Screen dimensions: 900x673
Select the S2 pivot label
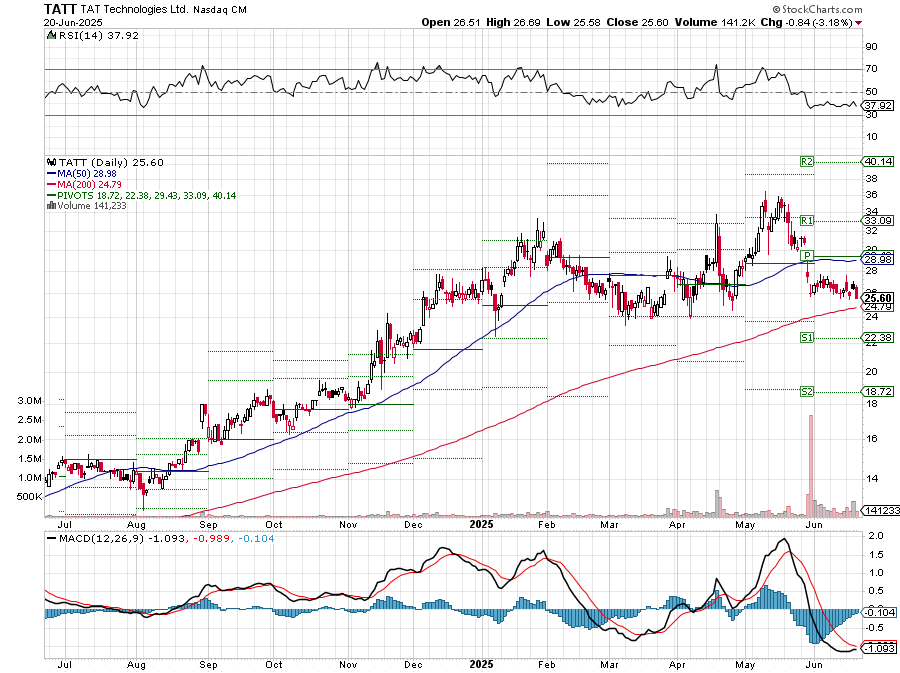tap(806, 391)
